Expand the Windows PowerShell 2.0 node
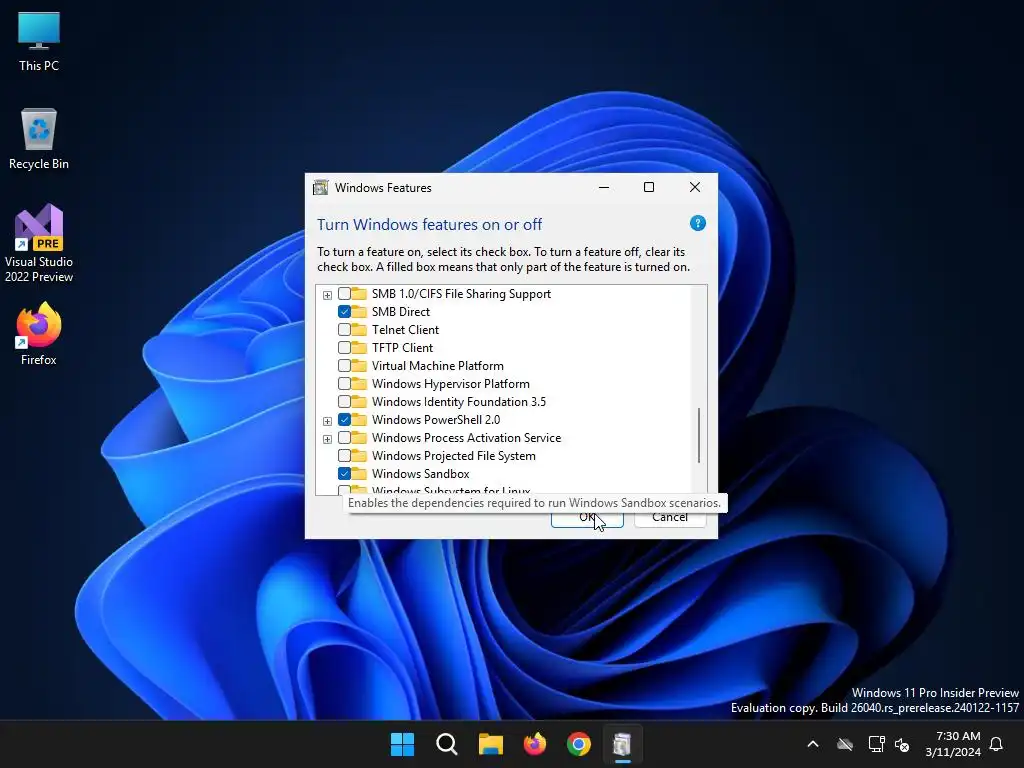This screenshot has width=1024, height=768. point(327,421)
